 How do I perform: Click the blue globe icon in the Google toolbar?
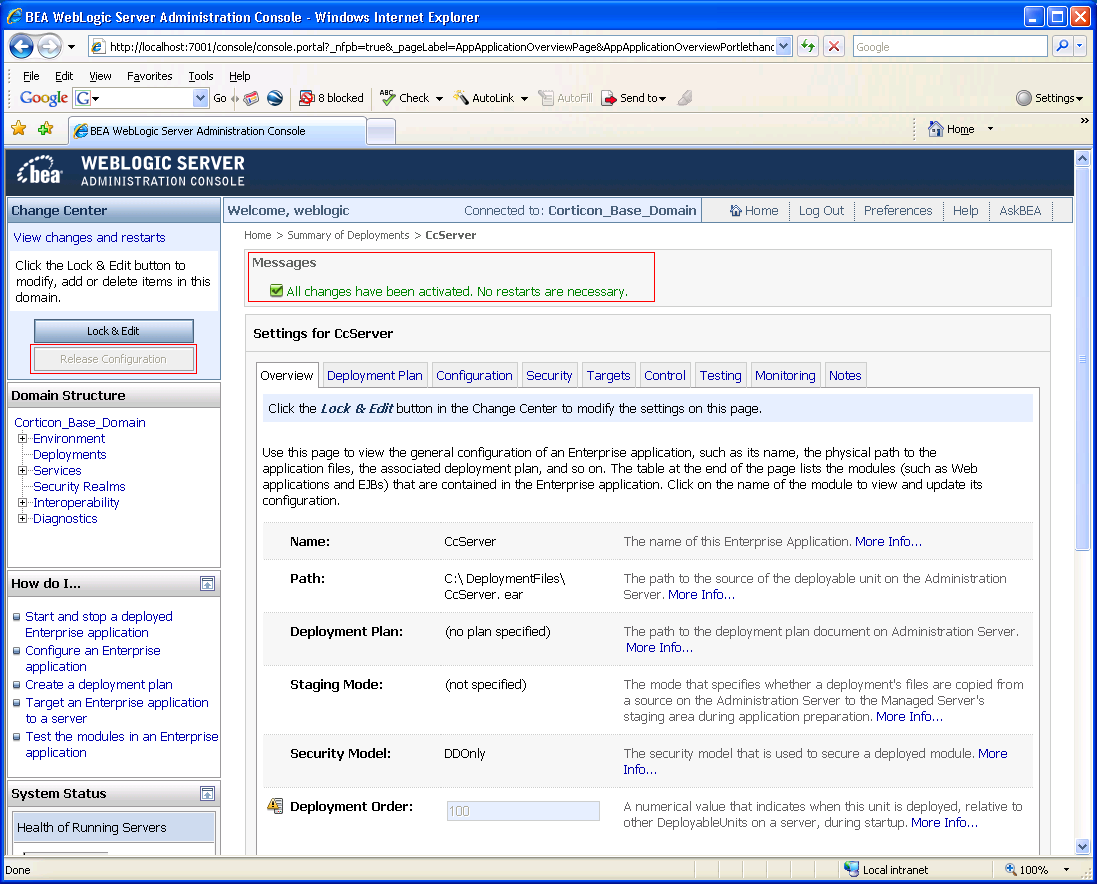point(275,98)
